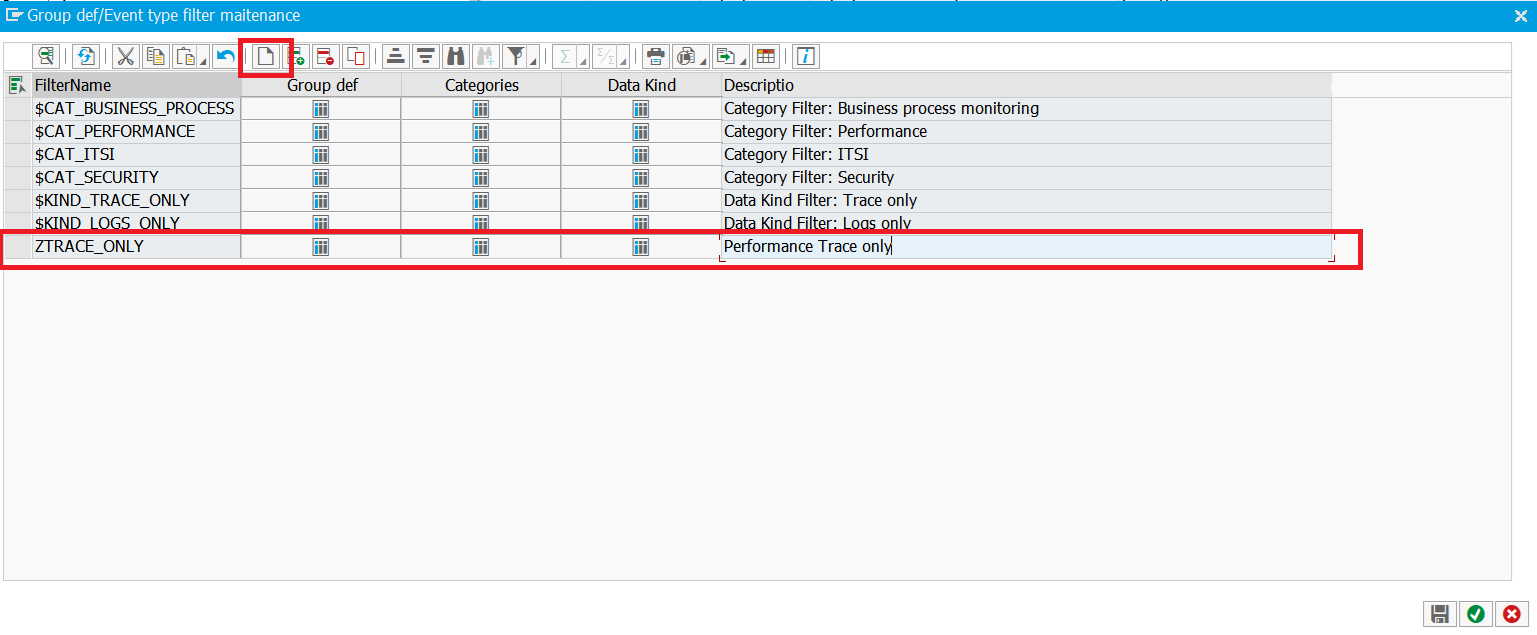Click the FilterName column header
Screen dimensions: 1537x635
point(136,85)
